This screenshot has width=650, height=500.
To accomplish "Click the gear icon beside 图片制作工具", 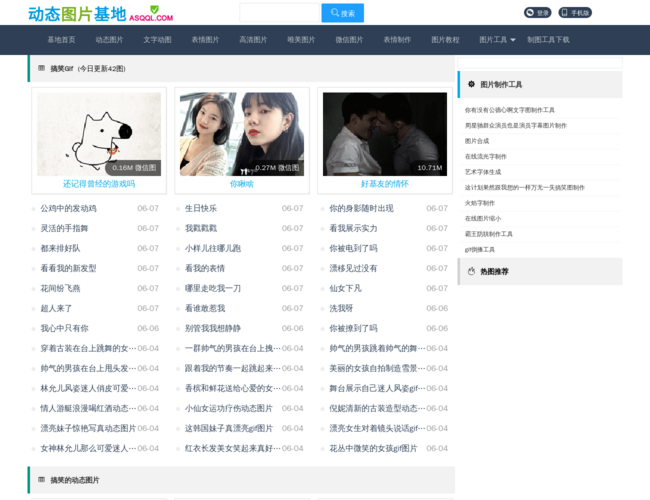I will 471,85.
